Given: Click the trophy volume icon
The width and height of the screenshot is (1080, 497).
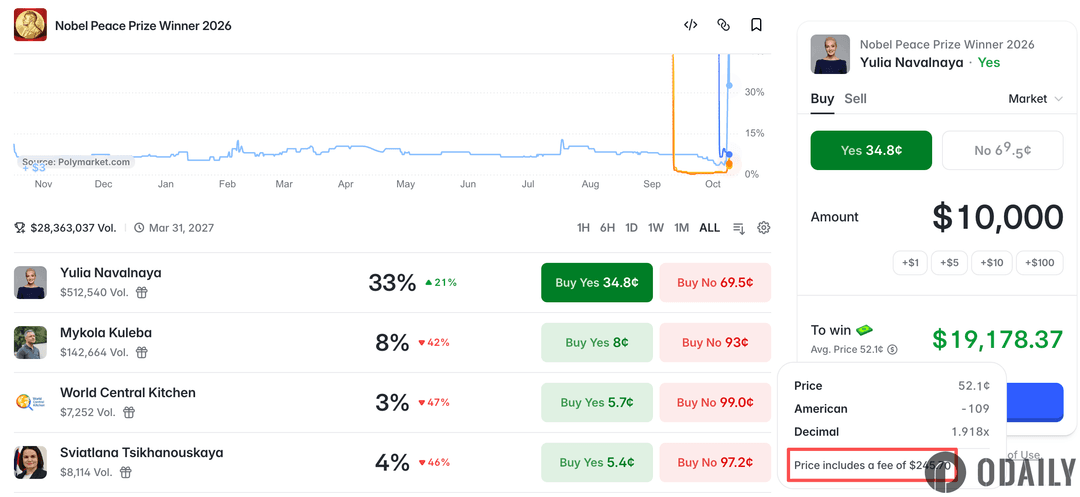Looking at the screenshot, I should point(20,228).
